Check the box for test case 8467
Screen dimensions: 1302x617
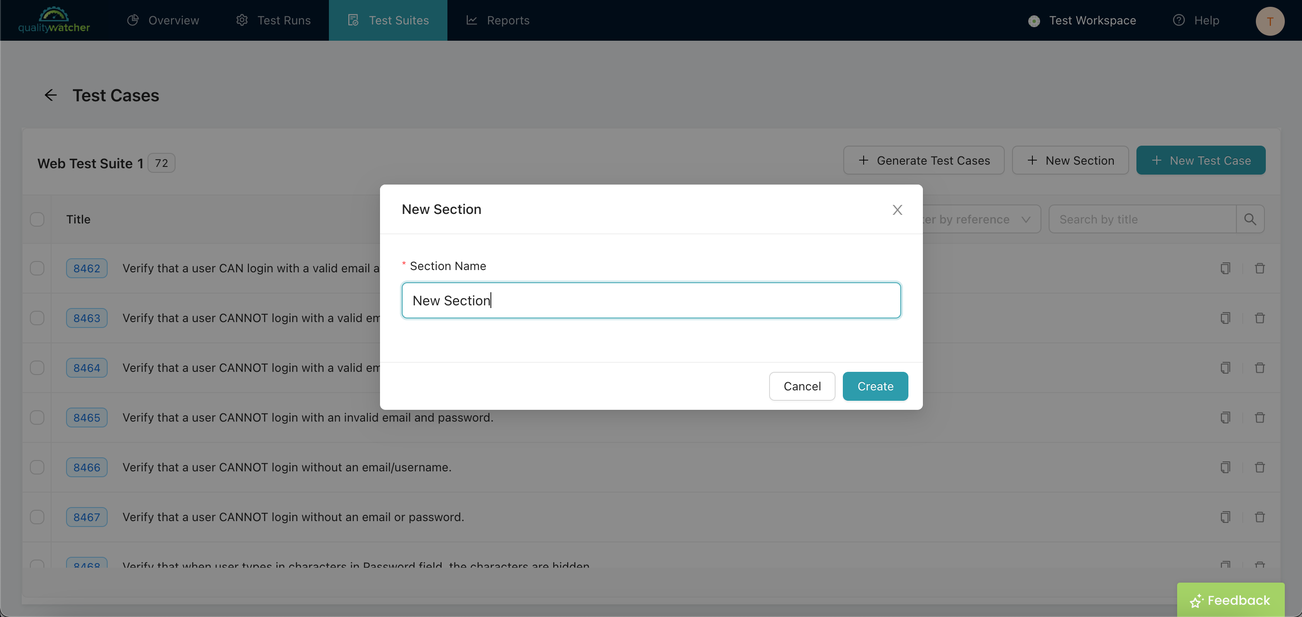coord(37,517)
